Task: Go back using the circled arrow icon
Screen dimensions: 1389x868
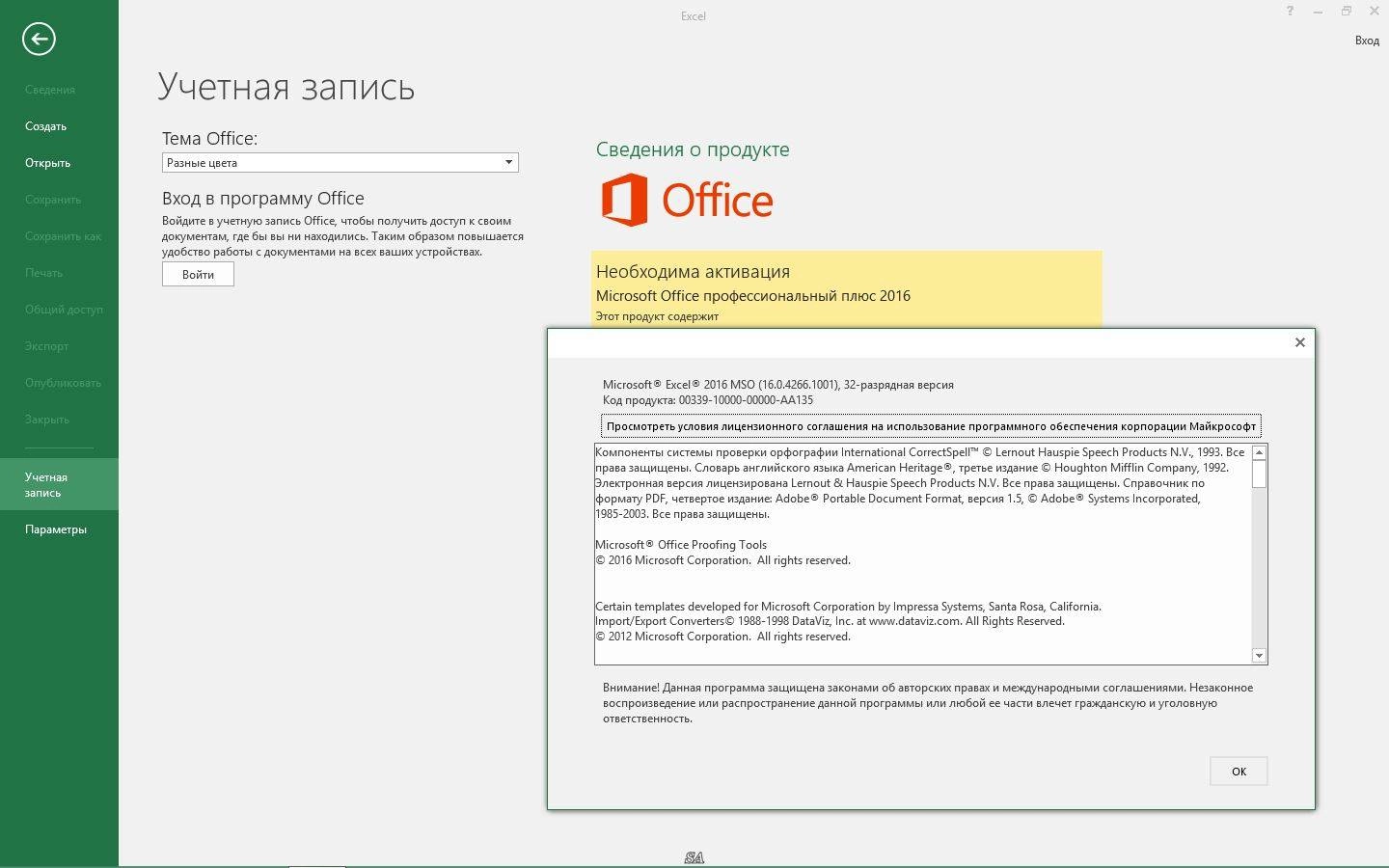Action: 39,39
